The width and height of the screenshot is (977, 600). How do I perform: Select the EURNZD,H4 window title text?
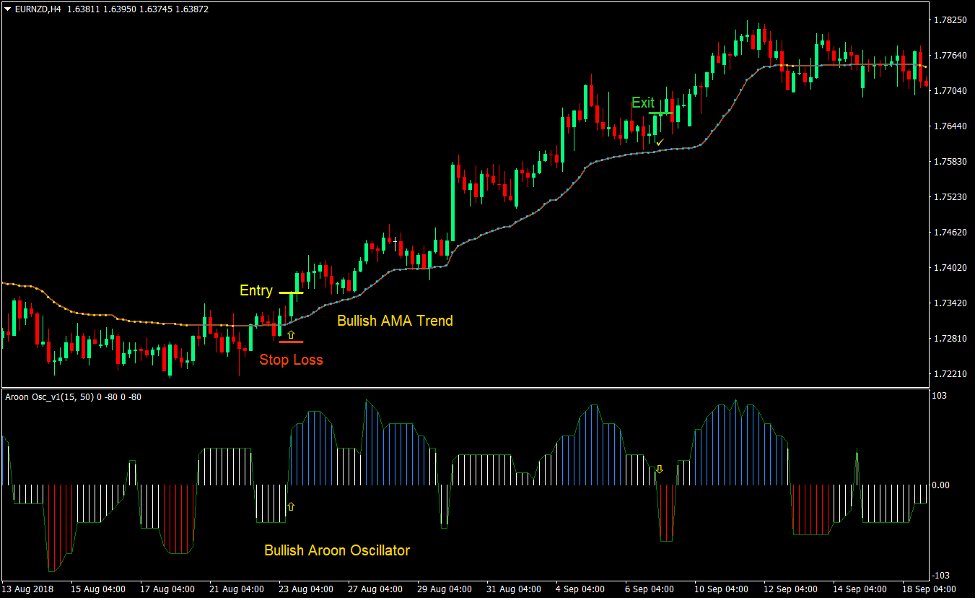pyautogui.click(x=38, y=7)
